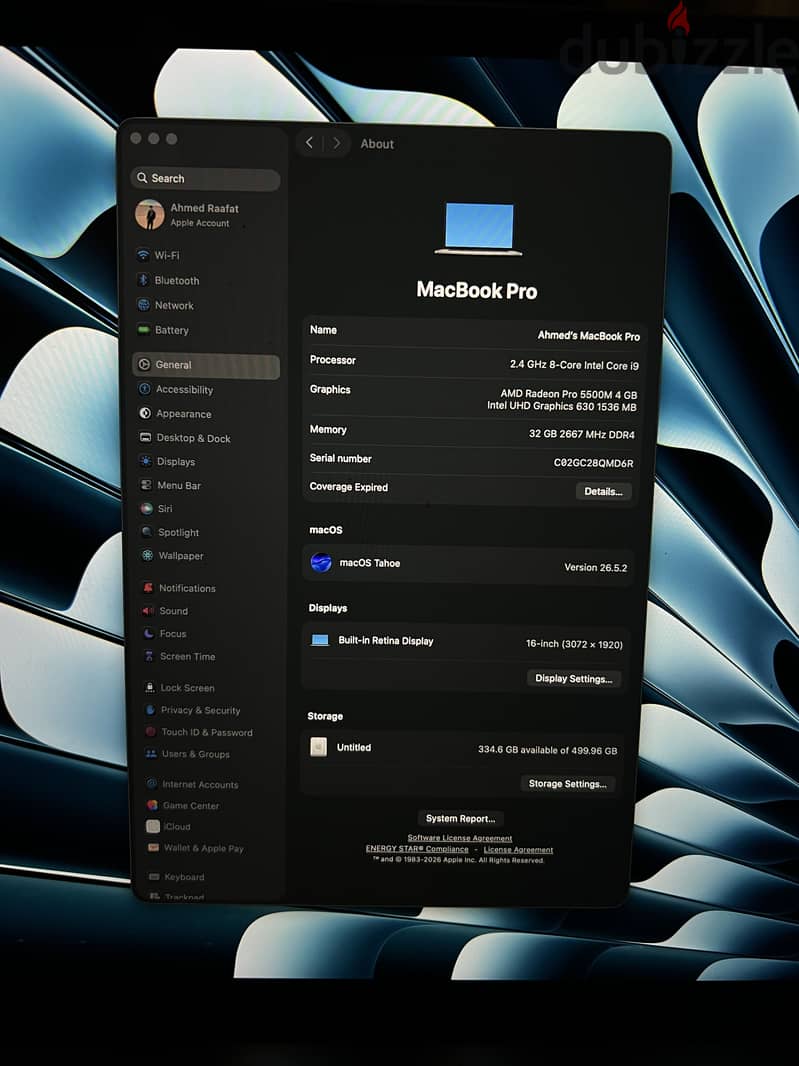Viewport: 799px width, 1066px height.
Task: Open Game Center icon
Action: click(x=152, y=805)
